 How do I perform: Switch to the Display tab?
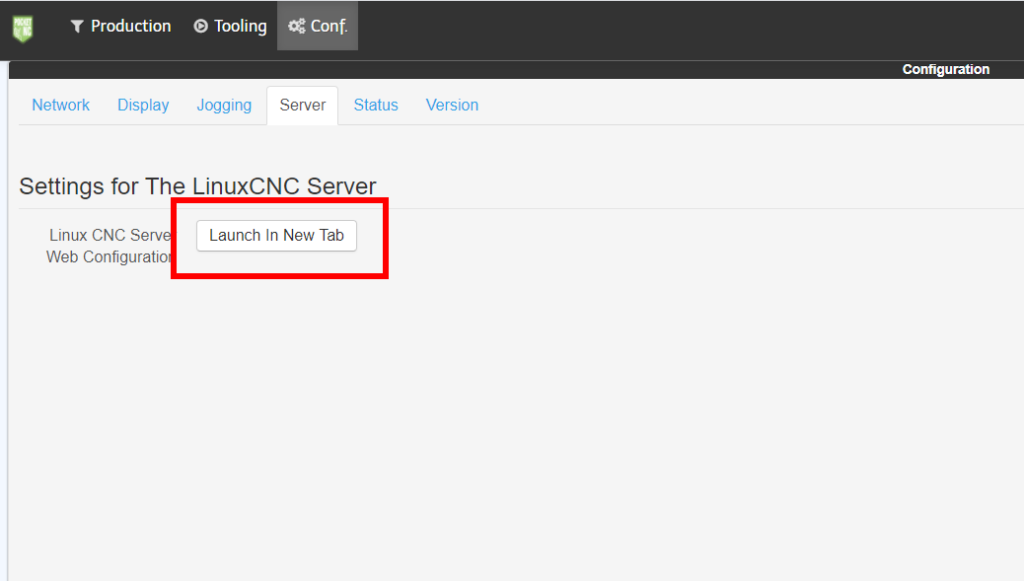click(x=143, y=105)
